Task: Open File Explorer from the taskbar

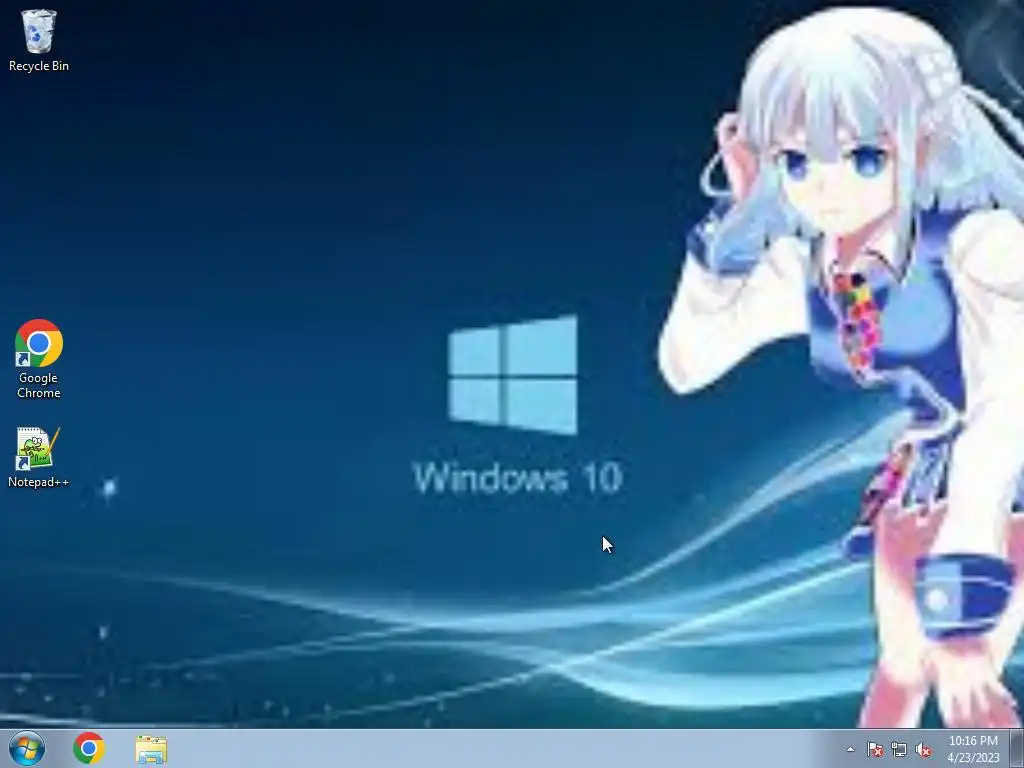Action: [x=151, y=749]
